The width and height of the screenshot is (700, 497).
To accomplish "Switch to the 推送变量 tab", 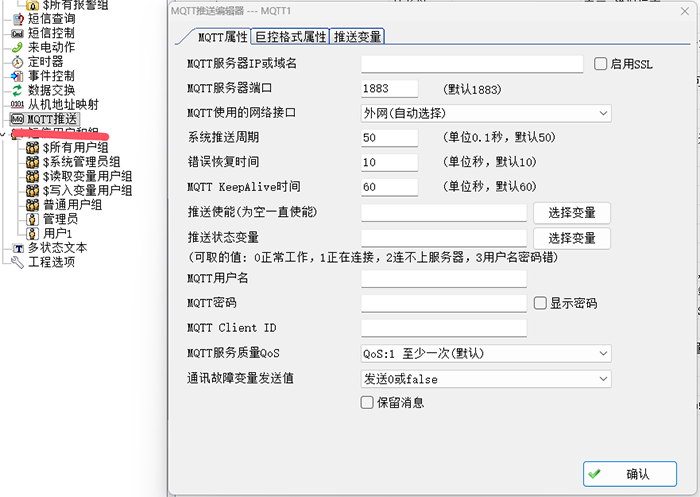I will pyautogui.click(x=358, y=37).
